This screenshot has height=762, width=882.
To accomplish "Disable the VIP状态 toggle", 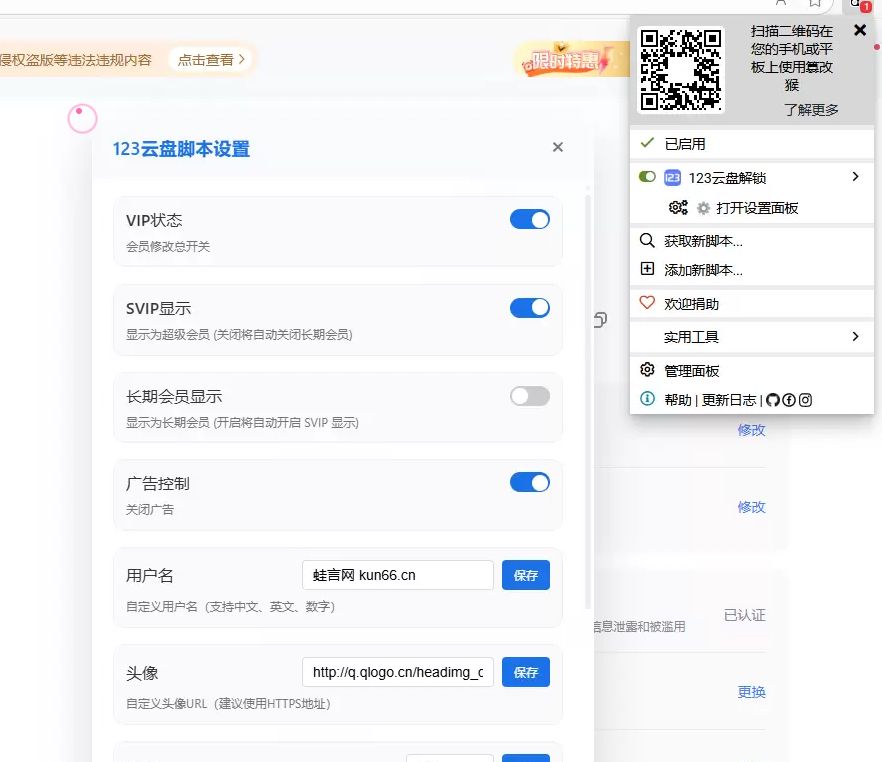I will (530, 219).
